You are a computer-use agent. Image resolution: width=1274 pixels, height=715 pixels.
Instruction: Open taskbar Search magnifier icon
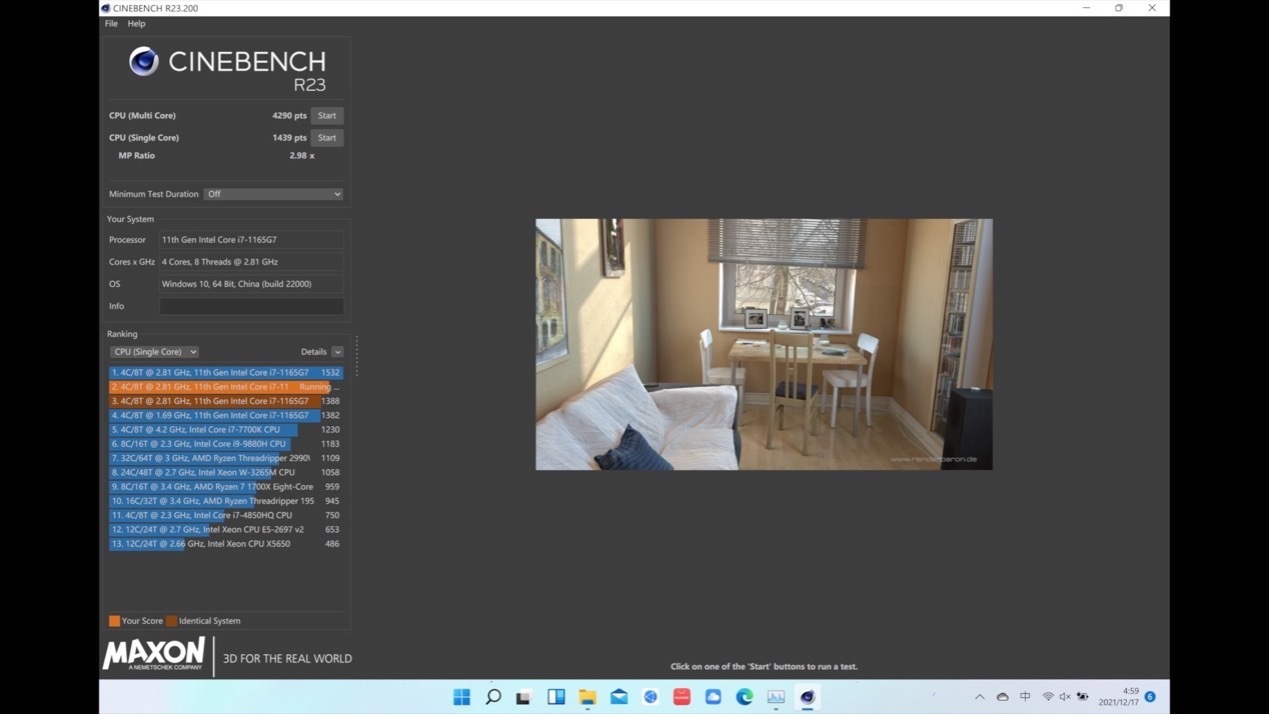point(493,697)
